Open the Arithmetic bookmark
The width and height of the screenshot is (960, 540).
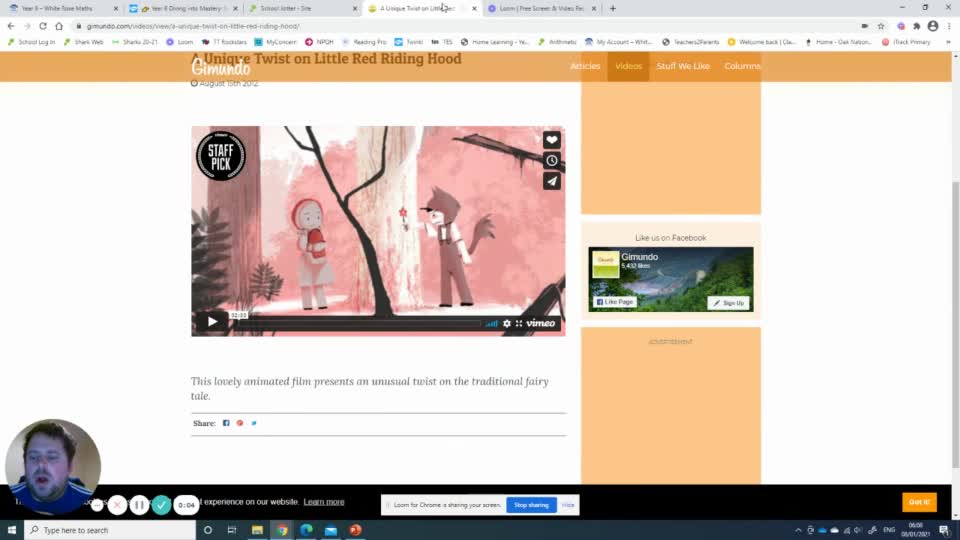(558, 42)
